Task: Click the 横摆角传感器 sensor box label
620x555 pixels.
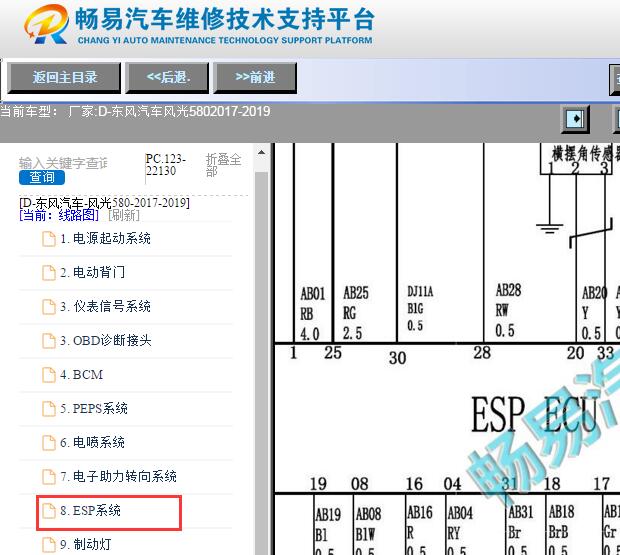Action: [x=586, y=153]
